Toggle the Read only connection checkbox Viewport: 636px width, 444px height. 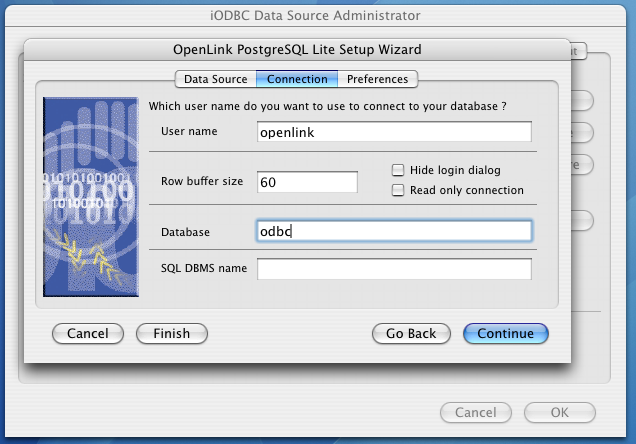click(x=398, y=190)
